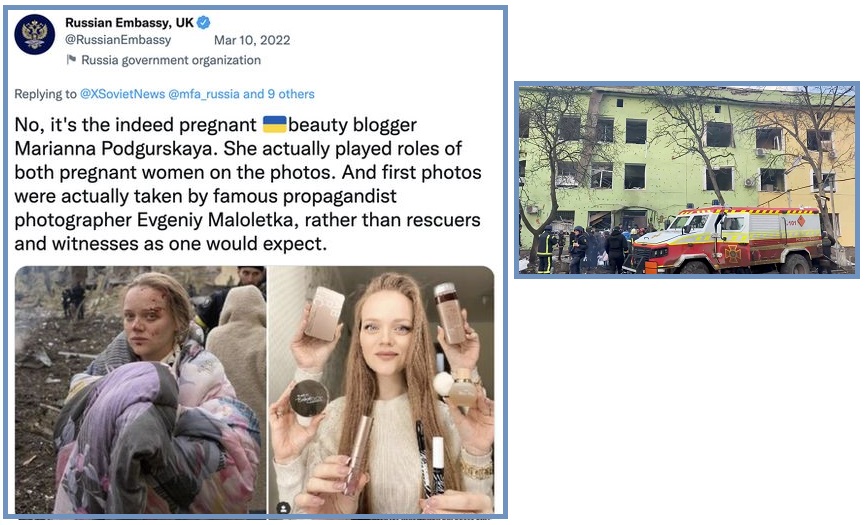Click small profile icon on cosmetics photo
The image size is (865, 525).
coord(283,508)
